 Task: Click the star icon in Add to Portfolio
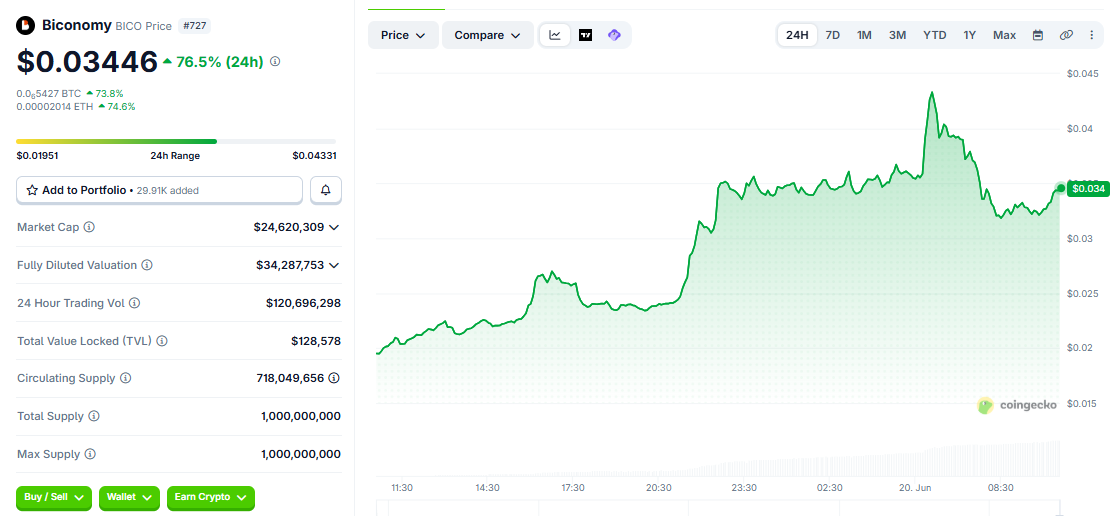pos(32,190)
